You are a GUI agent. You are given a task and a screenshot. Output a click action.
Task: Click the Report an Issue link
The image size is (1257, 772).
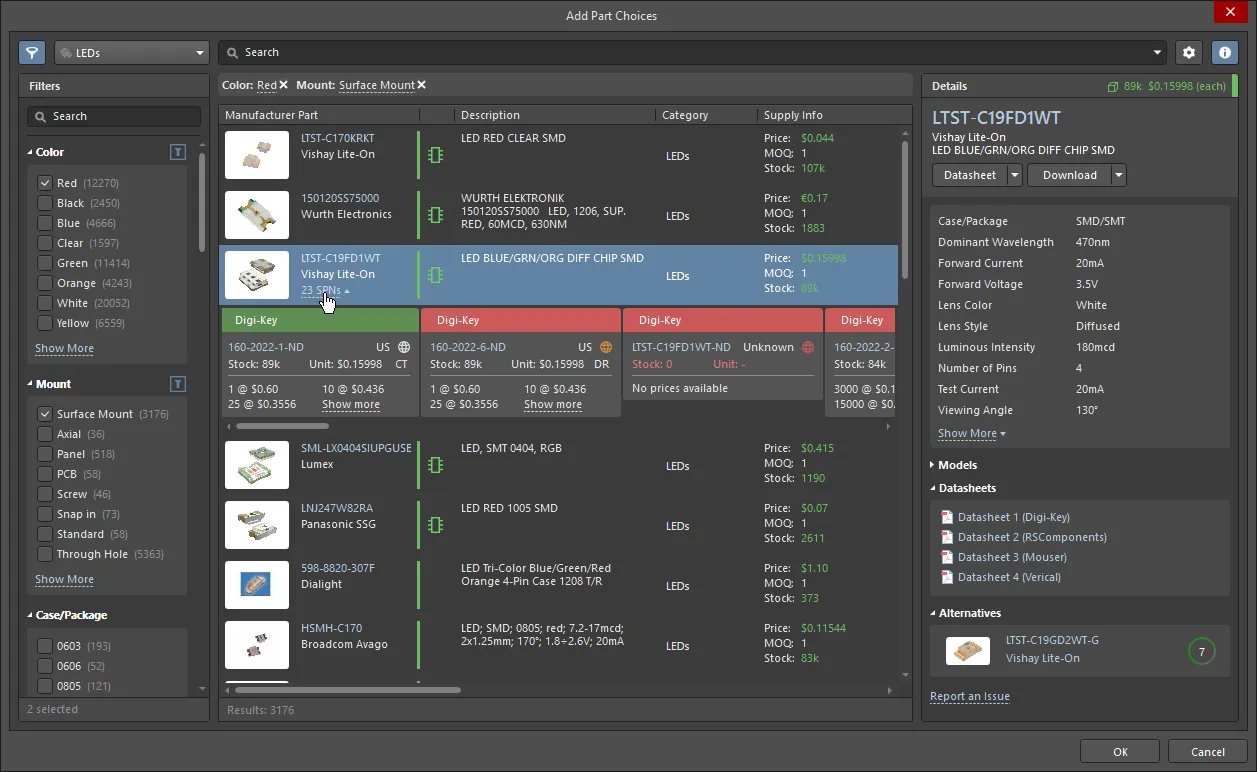(970, 697)
